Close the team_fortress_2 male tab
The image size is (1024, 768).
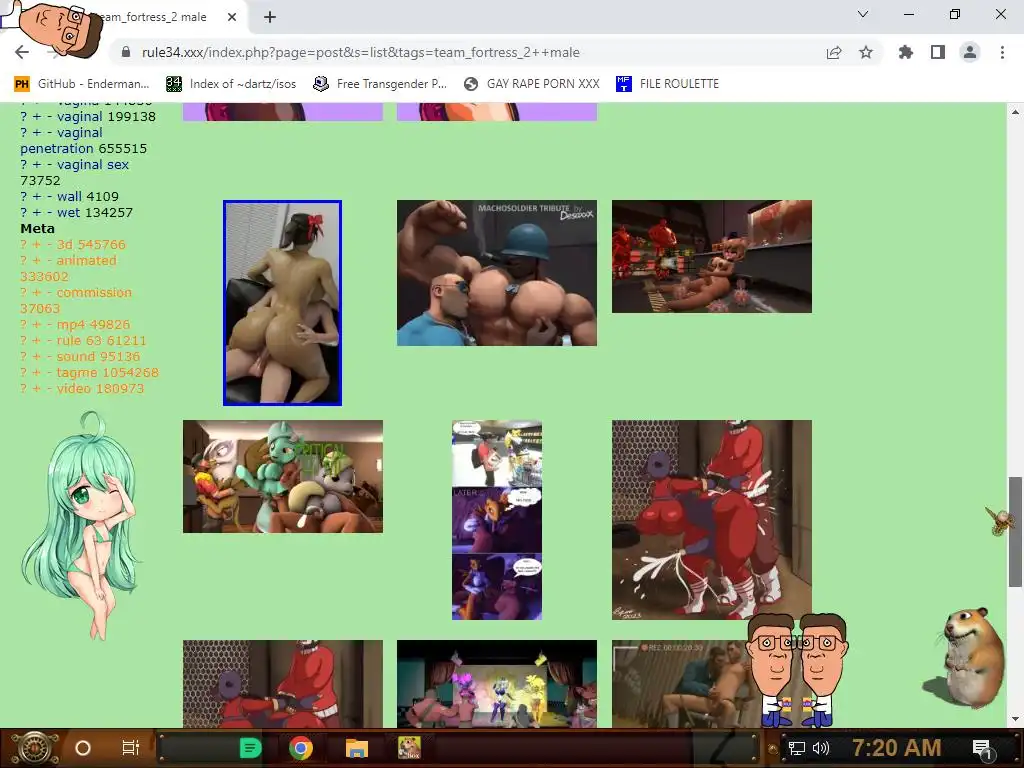pyautogui.click(x=232, y=17)
